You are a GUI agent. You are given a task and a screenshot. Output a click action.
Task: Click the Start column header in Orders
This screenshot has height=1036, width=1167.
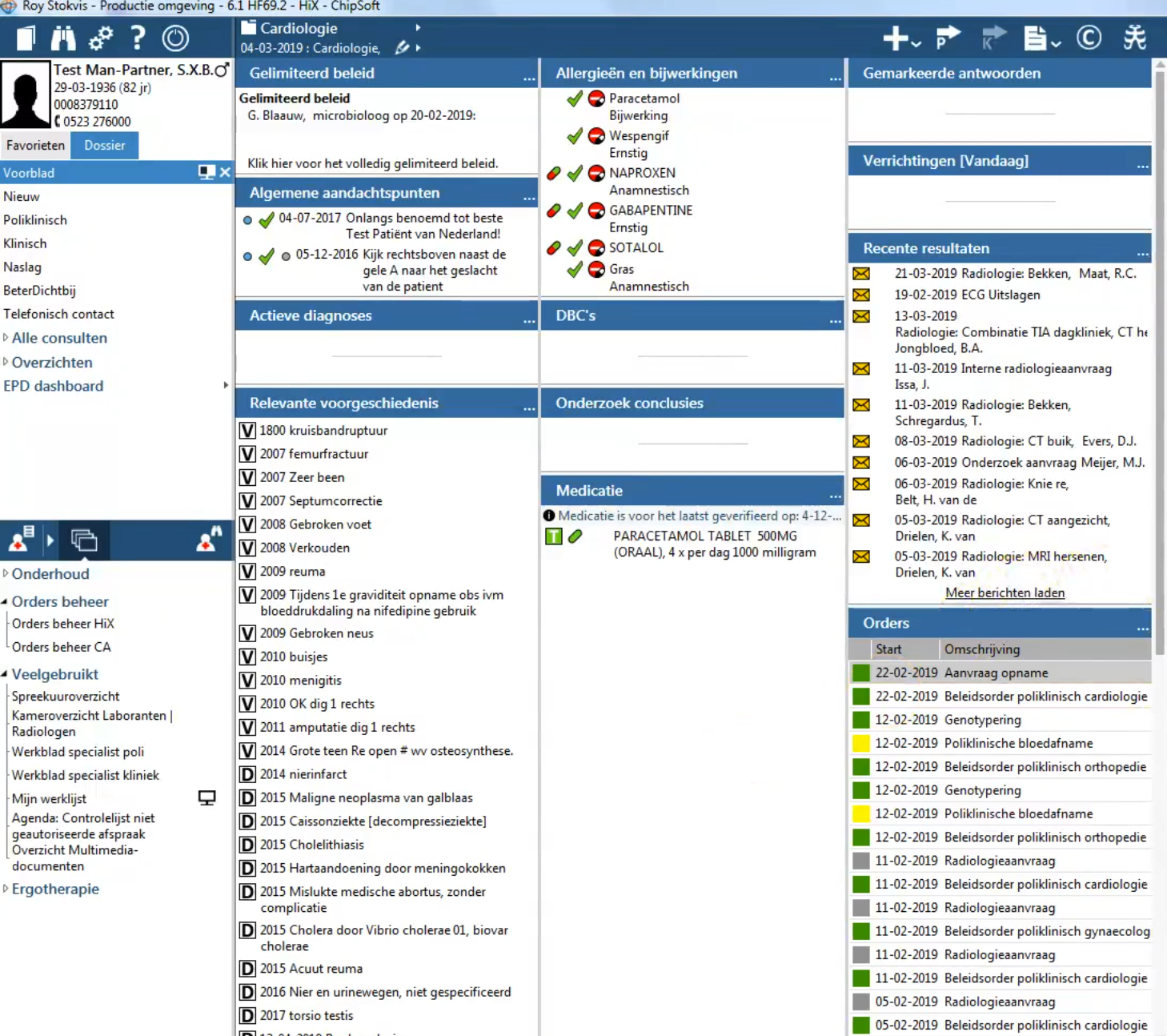click(905, 649)
